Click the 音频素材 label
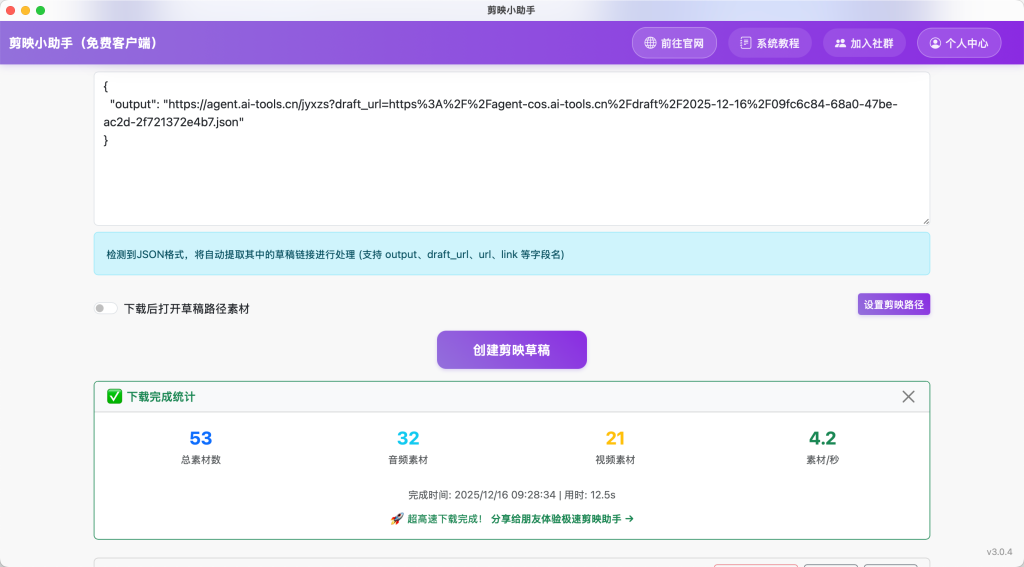The image size is (1024, 567). (408, 460)
